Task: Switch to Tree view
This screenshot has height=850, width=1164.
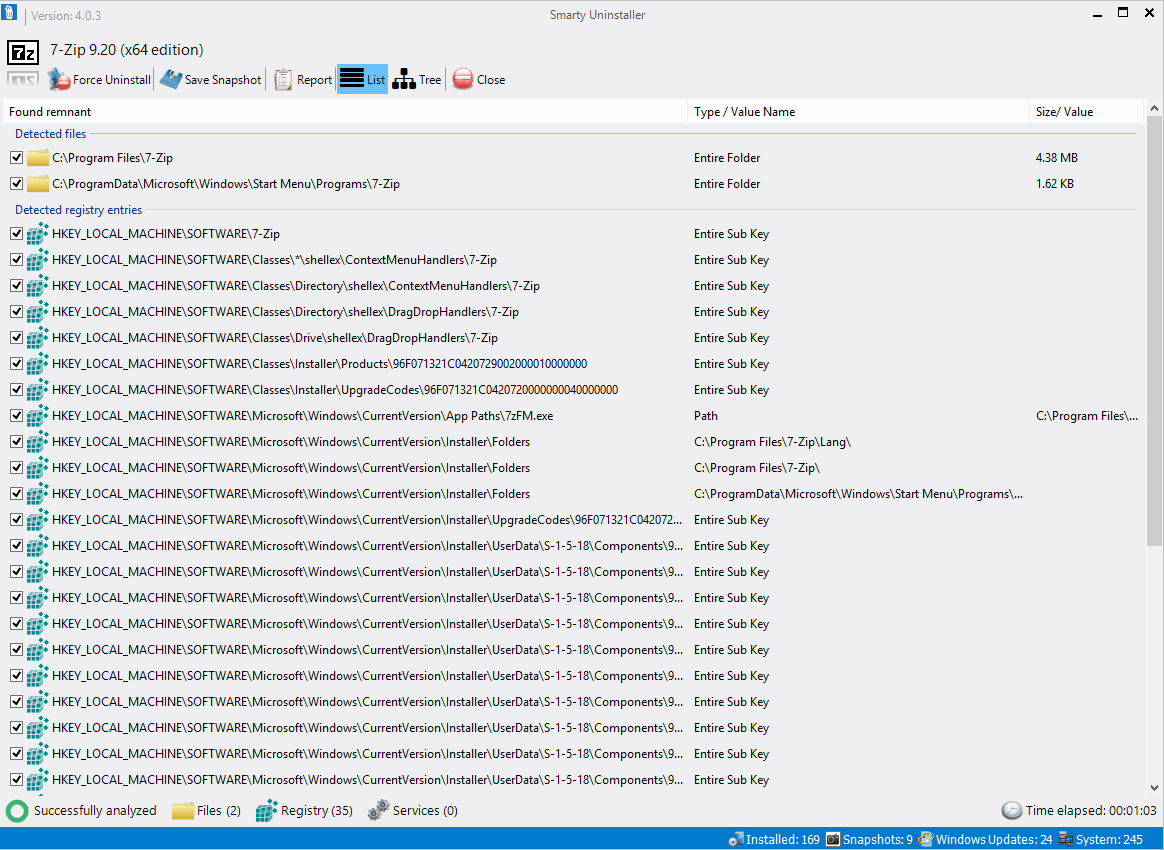Action: tap(416, 79)
